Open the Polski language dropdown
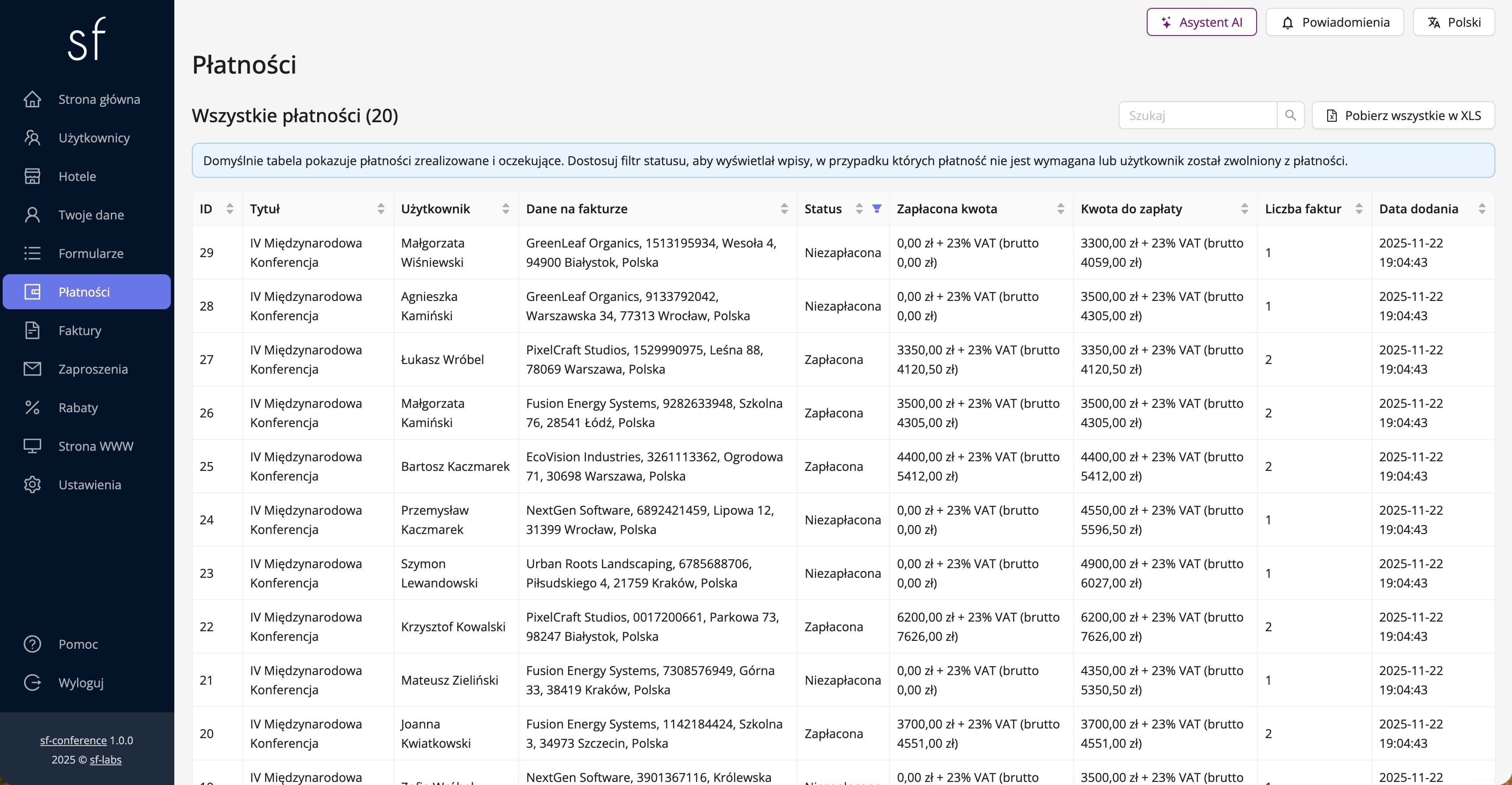1512x785 pixels. [1453, 22]
